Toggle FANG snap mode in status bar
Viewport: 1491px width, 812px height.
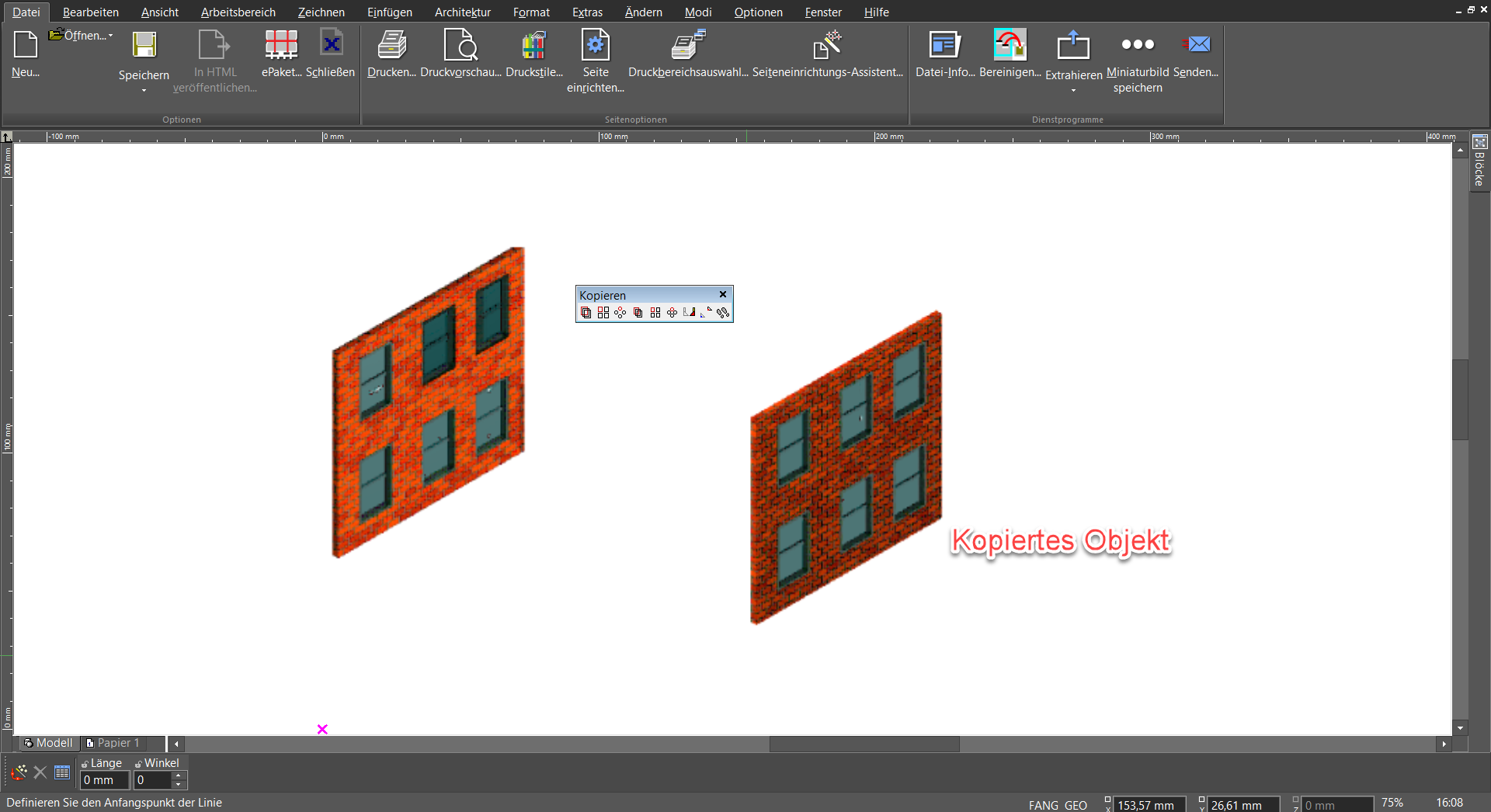point(1044,805)
